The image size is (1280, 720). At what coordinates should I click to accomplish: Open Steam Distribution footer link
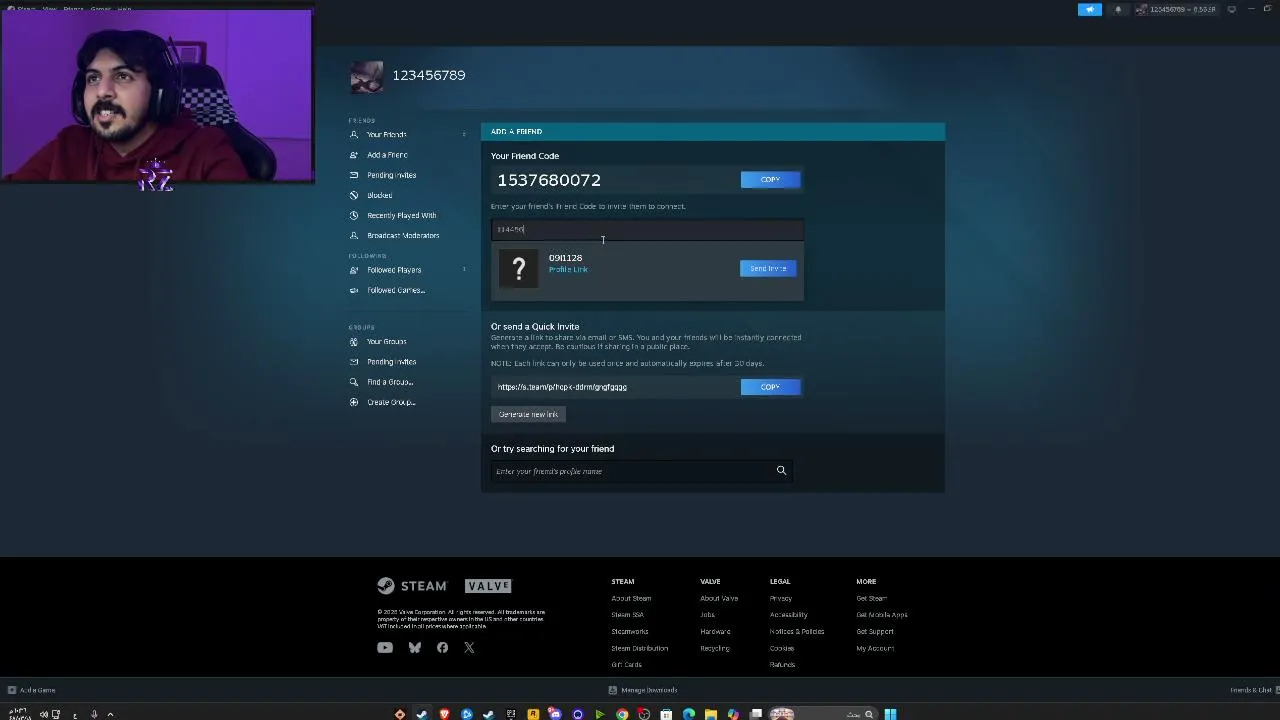coord(640,648)
